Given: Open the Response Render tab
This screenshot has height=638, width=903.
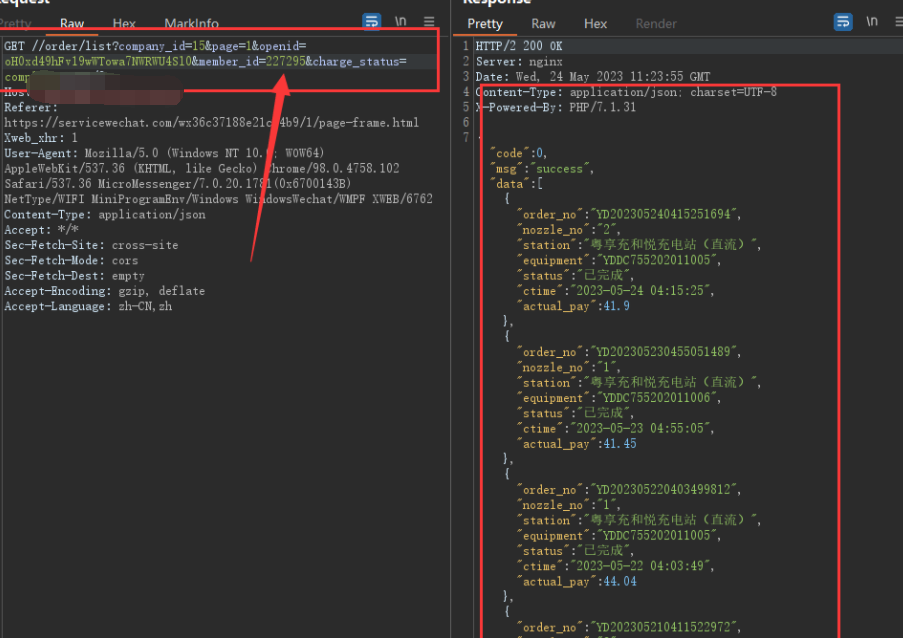Looking at the screenshot, I should (656, 23).
